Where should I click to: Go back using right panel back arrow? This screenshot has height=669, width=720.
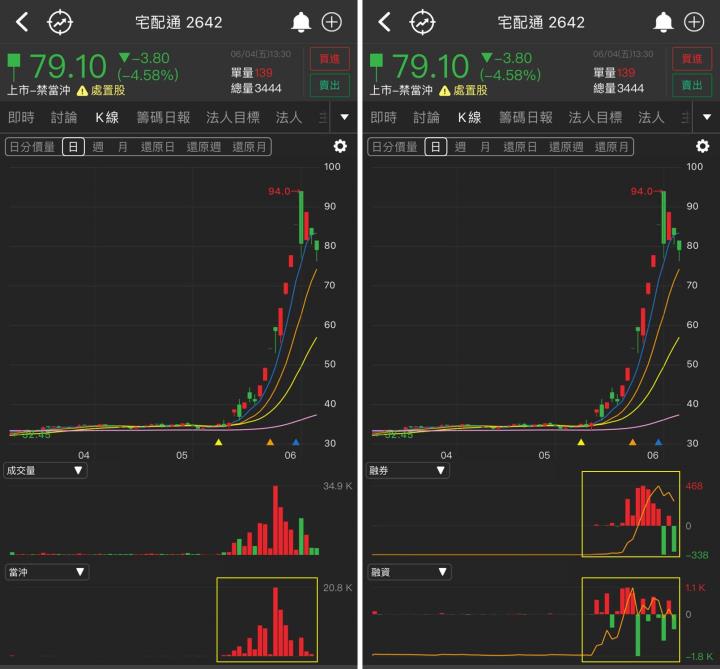click(384, 22)
